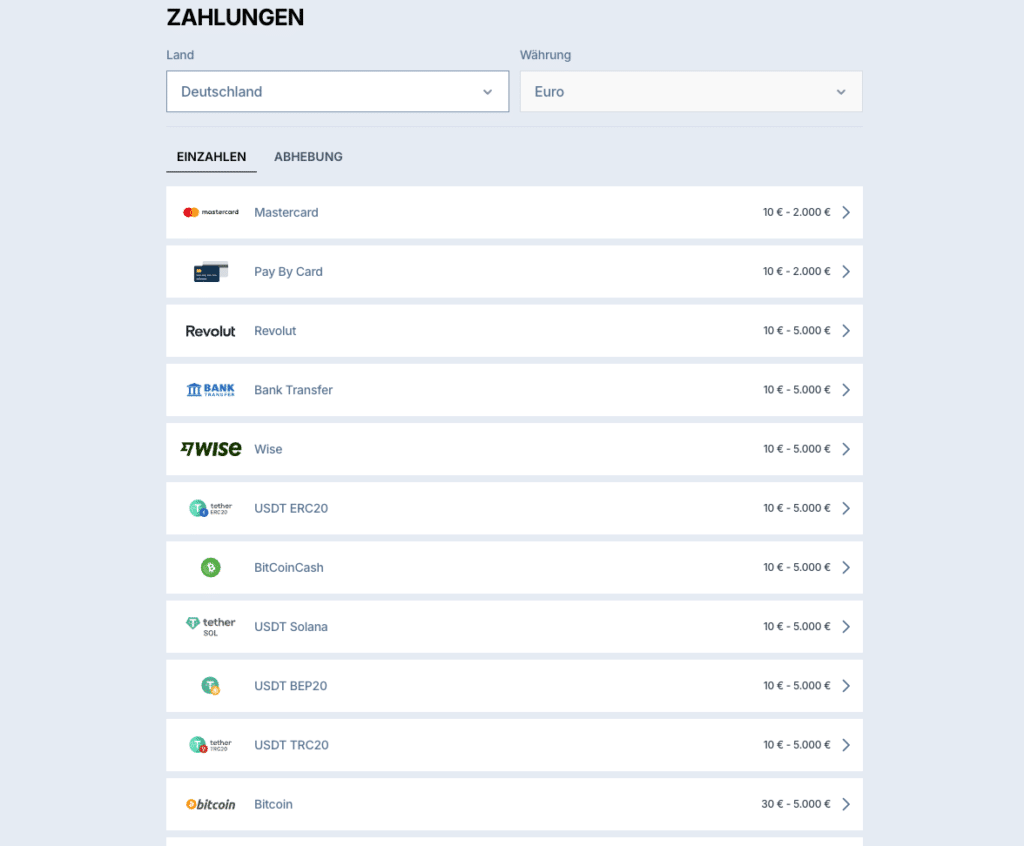Viewport: 1024px width, 846px height.
Task: Select the Einzahlen tab
Action: pyautogui.click(x=211, y=157)
